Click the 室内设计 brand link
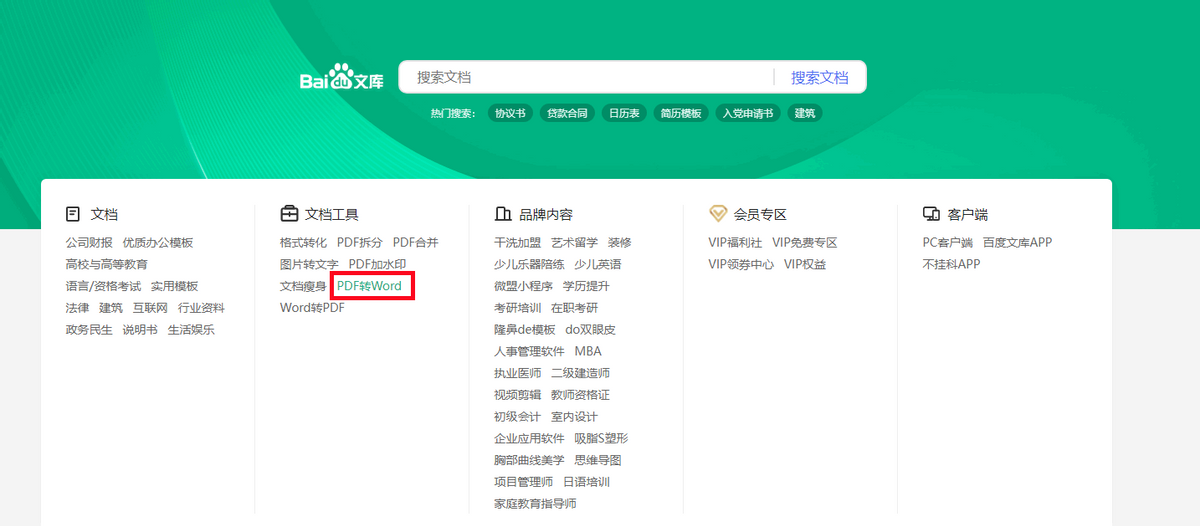This screenshot has height=526, width=1200. (x=575, y=417)
